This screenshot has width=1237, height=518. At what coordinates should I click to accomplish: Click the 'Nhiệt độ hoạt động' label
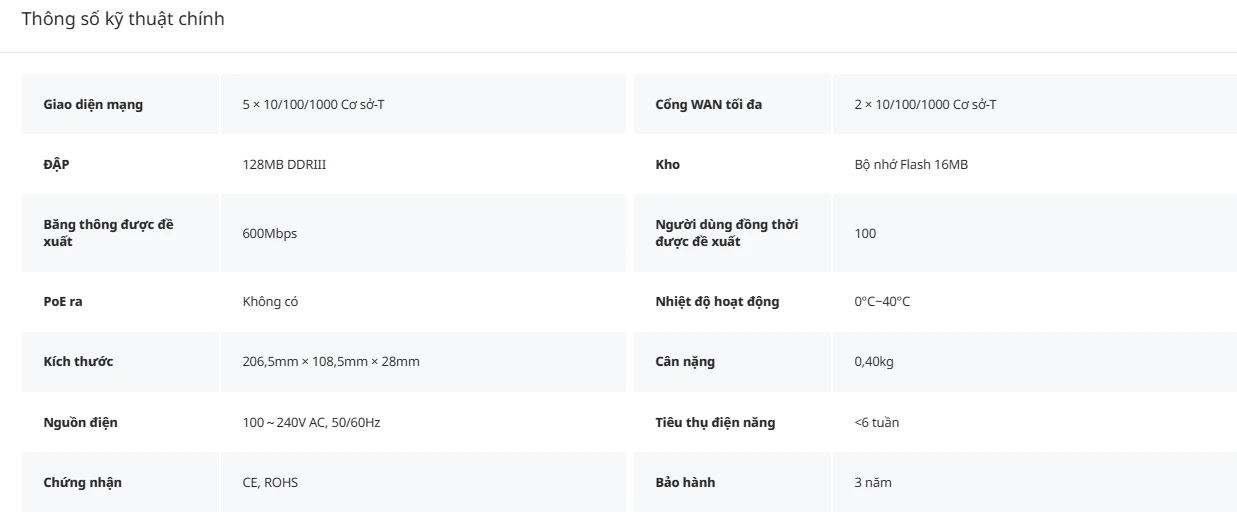pyautogui.click(x=717, y=301)
